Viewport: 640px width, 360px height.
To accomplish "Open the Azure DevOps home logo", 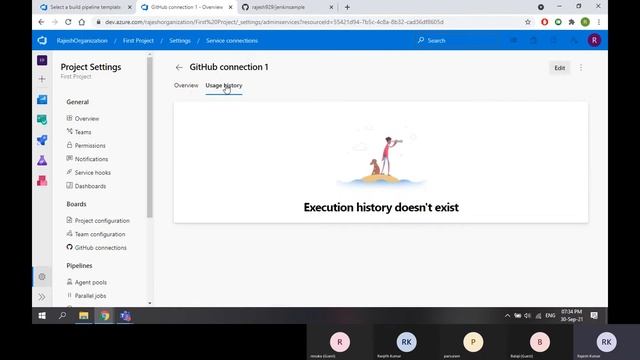I will point(42,40).
